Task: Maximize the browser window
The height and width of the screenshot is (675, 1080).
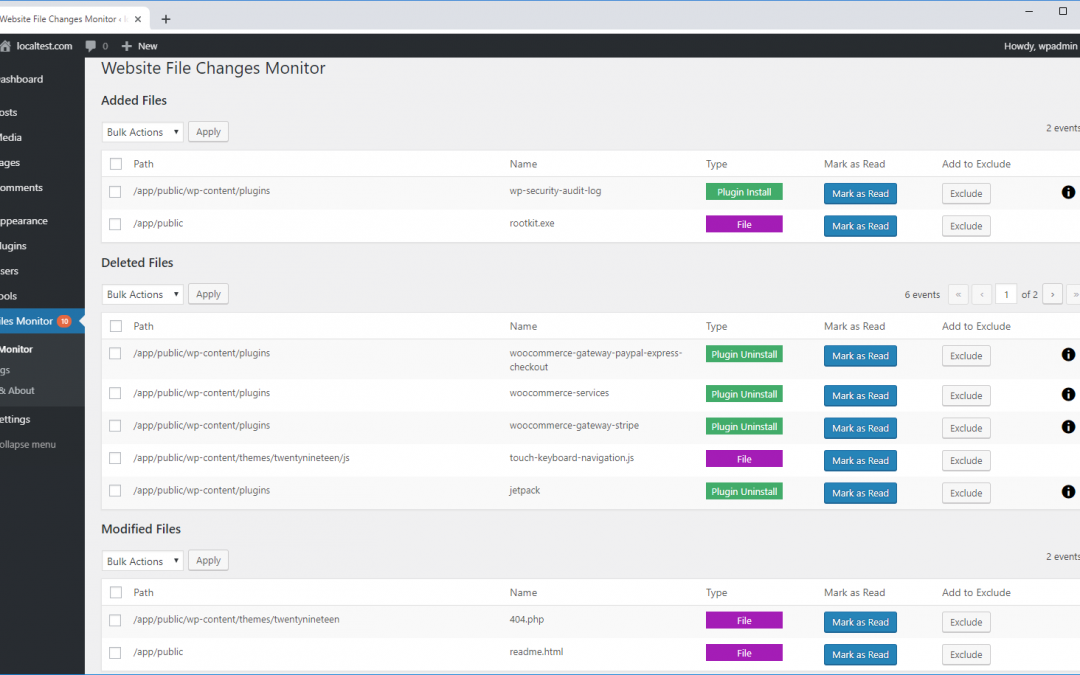Action: 1063,11
